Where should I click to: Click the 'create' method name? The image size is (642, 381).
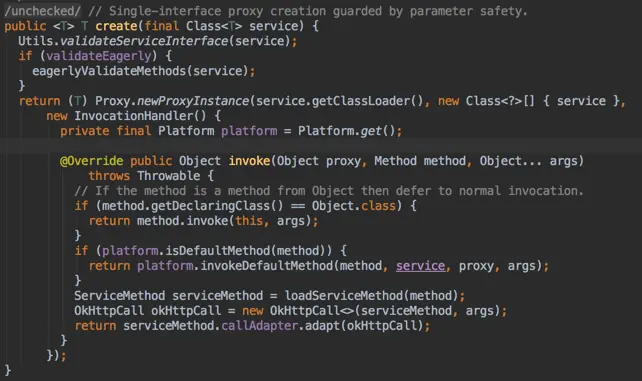pos(116,26)
